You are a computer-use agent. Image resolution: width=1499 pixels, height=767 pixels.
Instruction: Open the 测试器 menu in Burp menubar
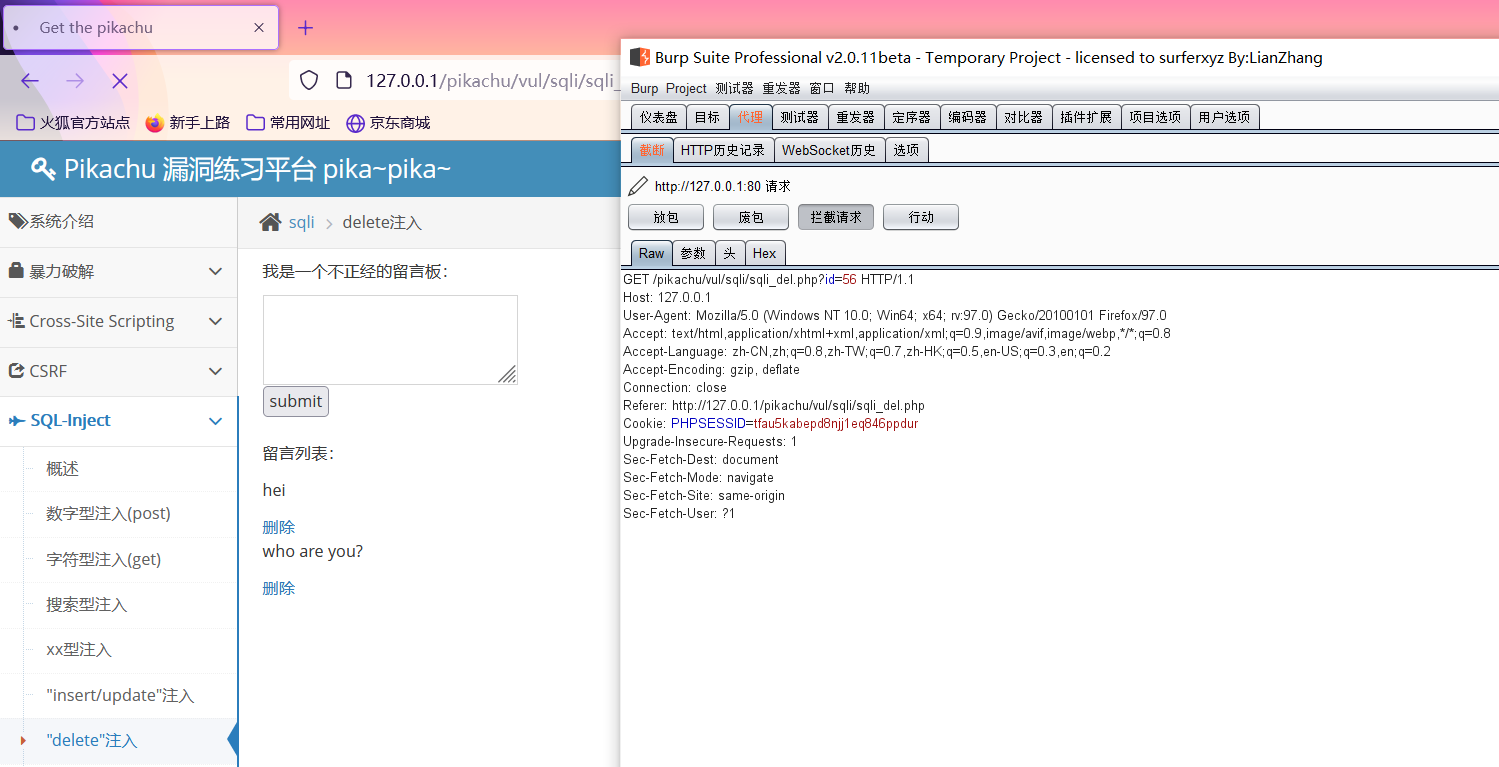coord(734,88)
